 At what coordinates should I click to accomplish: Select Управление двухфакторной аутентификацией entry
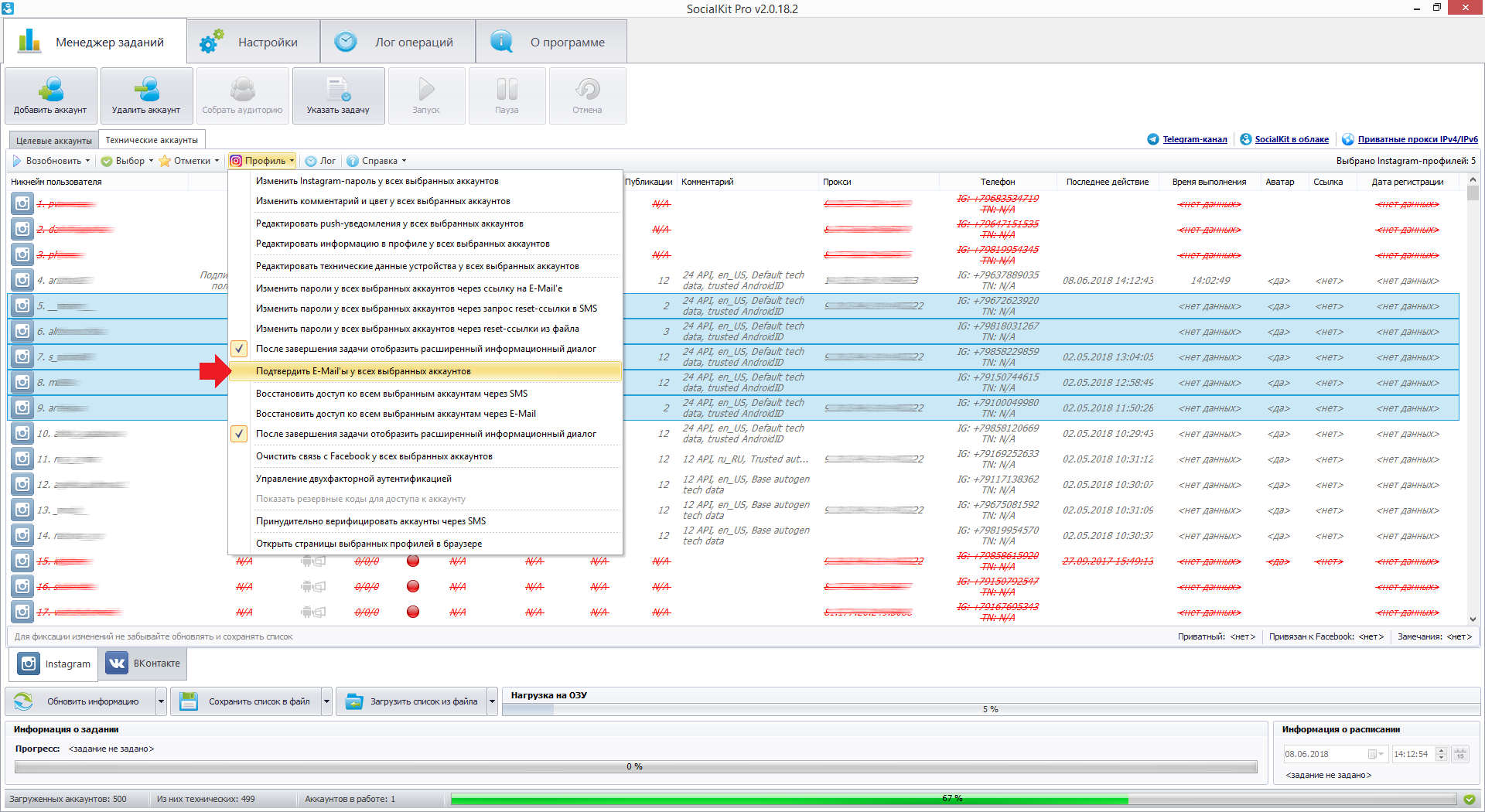tap(425, 479)
